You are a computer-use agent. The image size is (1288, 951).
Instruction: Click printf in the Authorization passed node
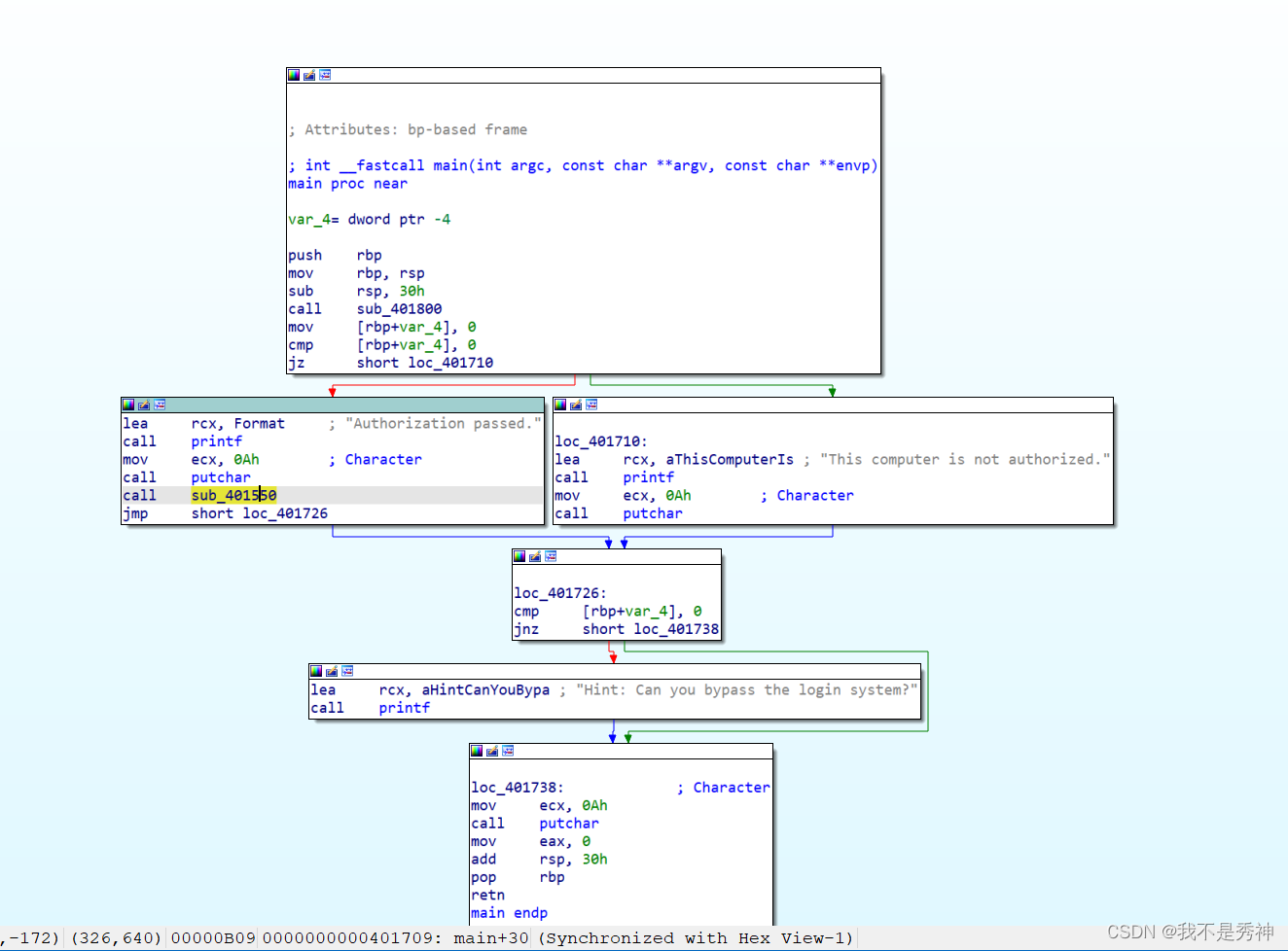click(x=217, y=441)
